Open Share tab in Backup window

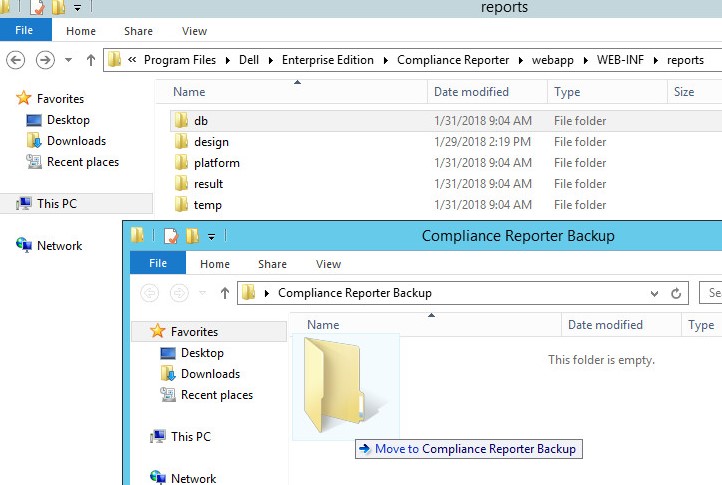point(272,264)
